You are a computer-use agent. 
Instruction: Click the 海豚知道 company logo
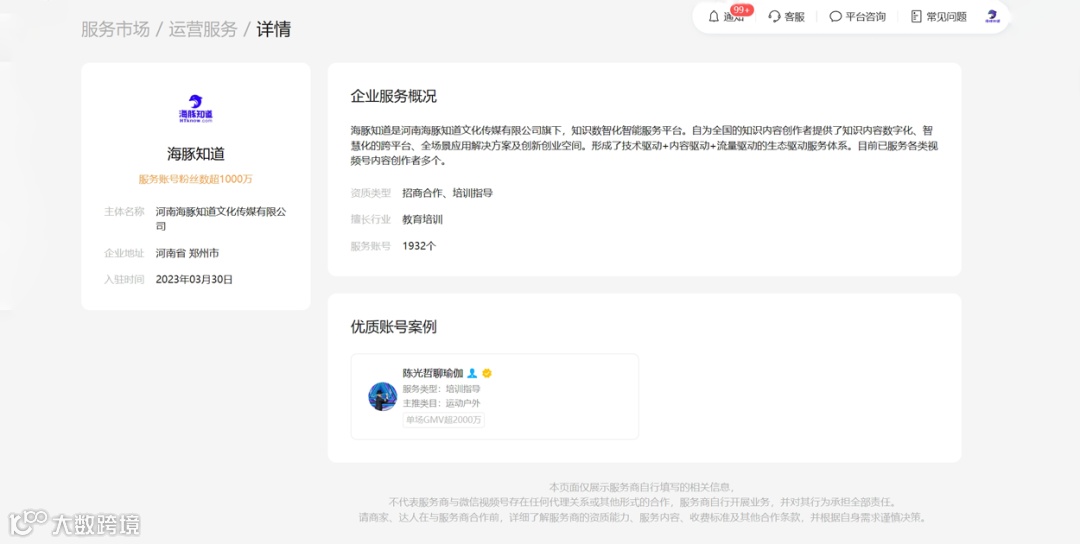pos(196,109)
